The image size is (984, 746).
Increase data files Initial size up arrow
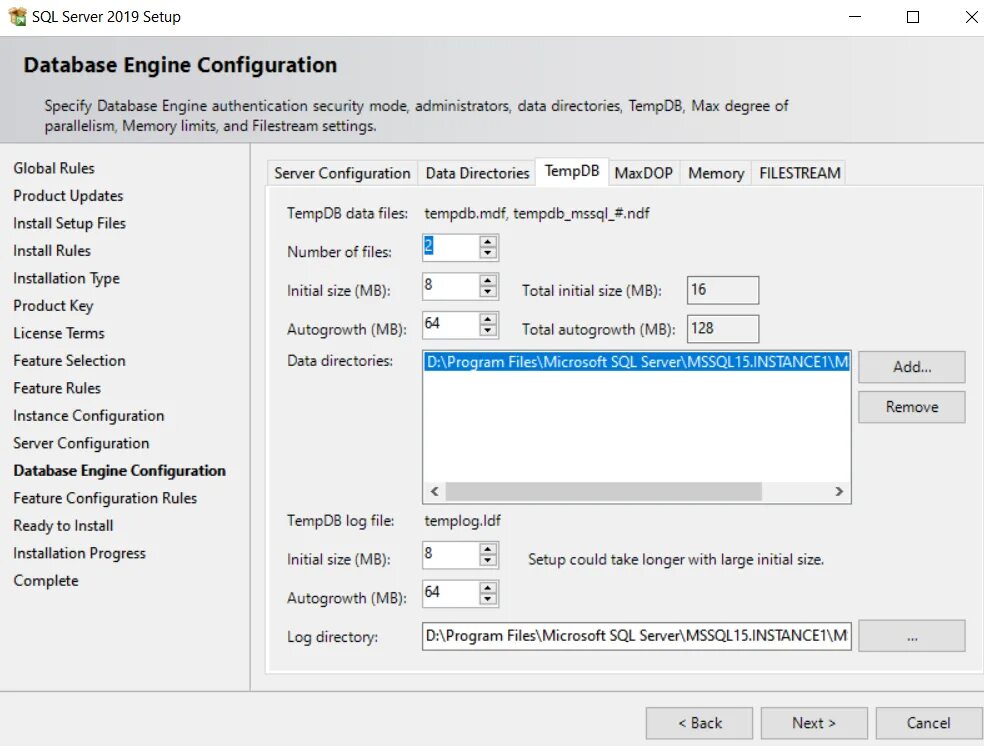(x=488, y=280)
